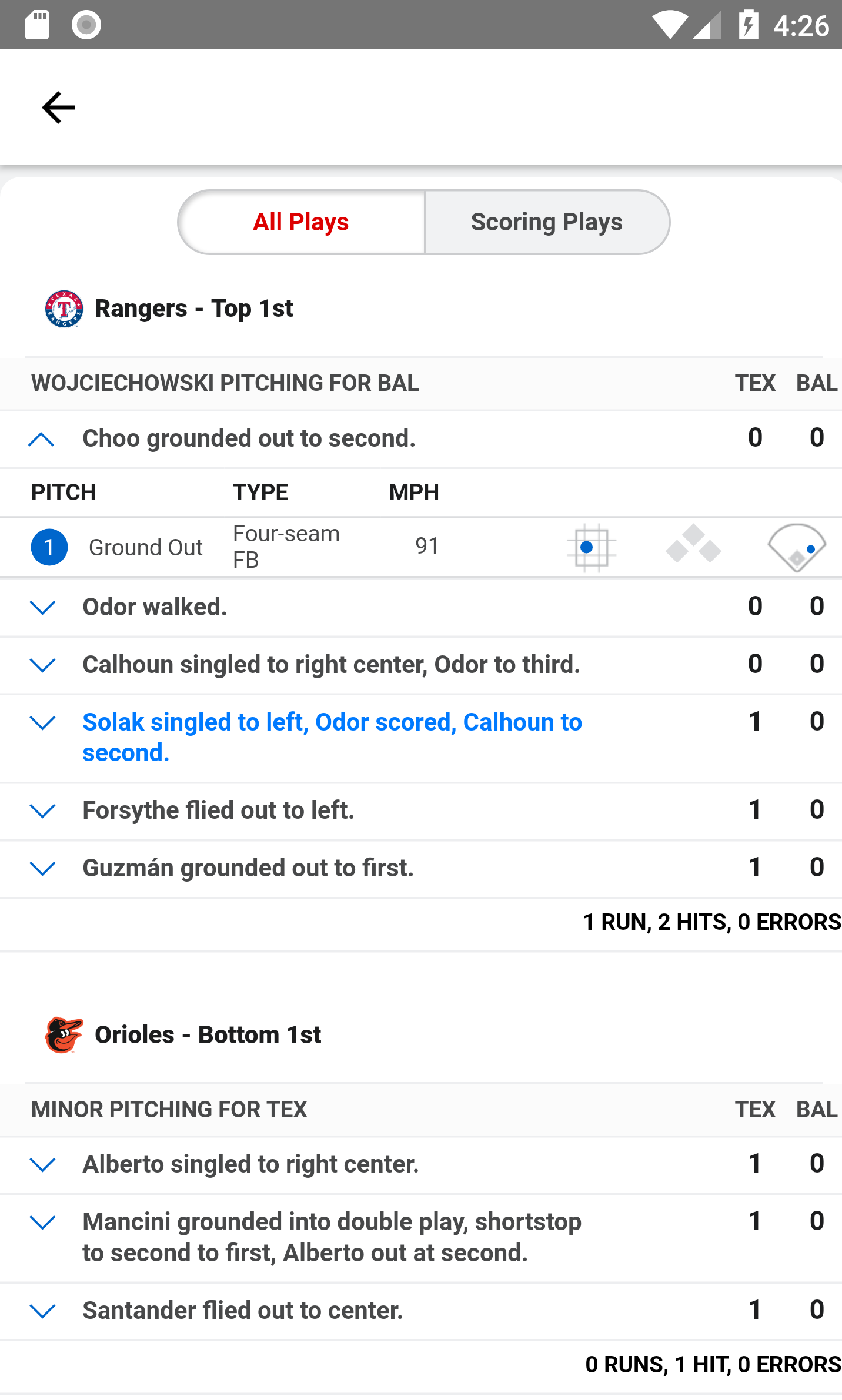Screen dimensions: 842x1400
Task: Tap the back arrow icon
Action: (58, 108)
